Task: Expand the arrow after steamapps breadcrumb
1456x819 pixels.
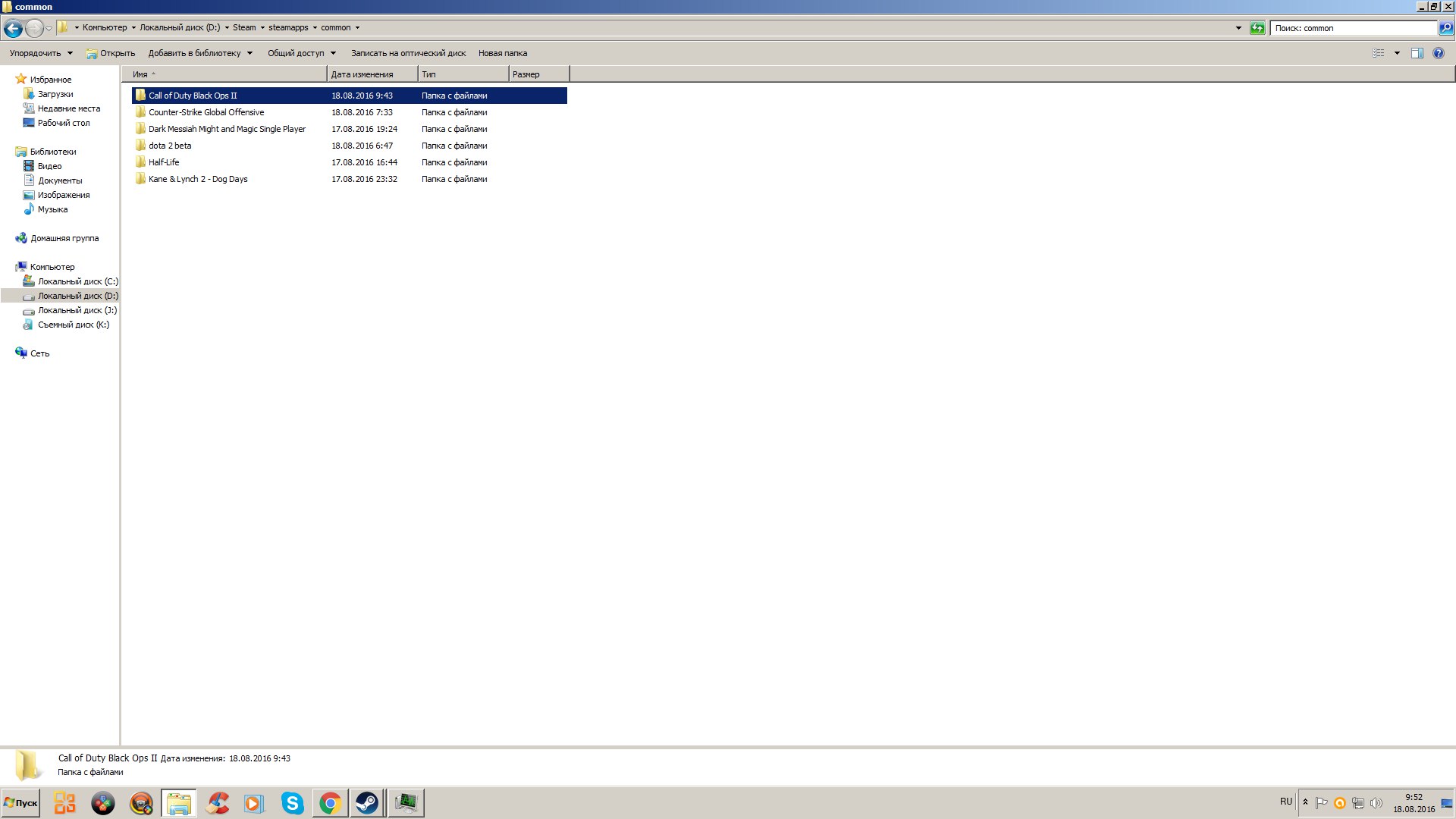Action: coord(315,27)
